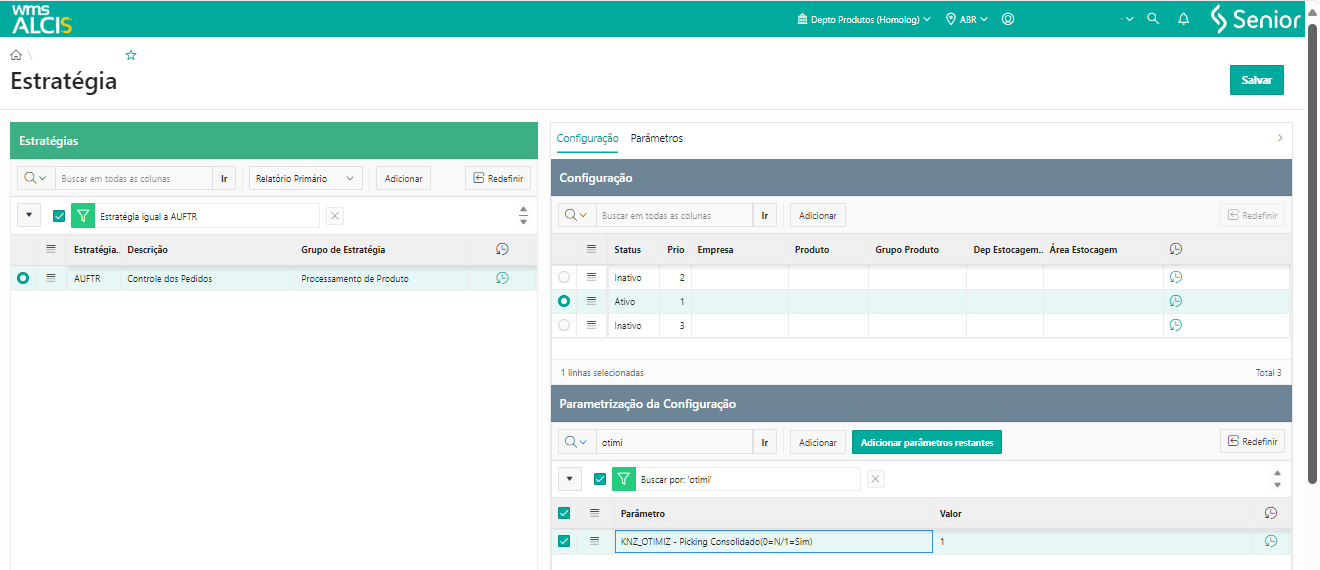1320x570 pixels.
Task: Go to home via breadcrumb house icon
Action: (16, 55)
